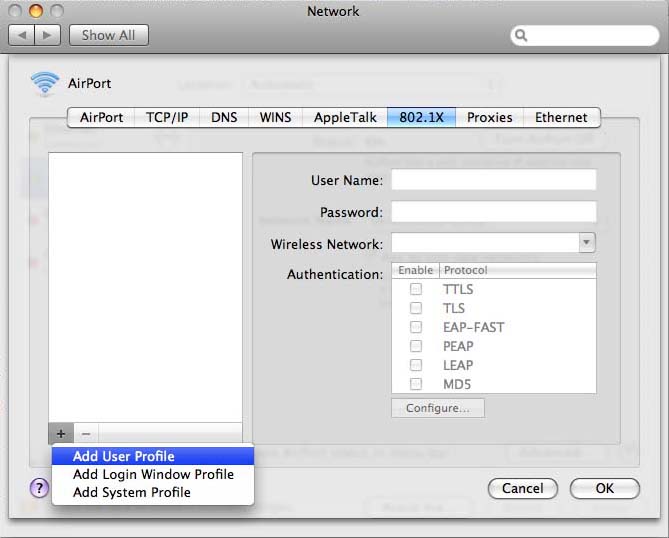Click the orange minimize window button
Screen dimensions: 669x538
[36, 11]
